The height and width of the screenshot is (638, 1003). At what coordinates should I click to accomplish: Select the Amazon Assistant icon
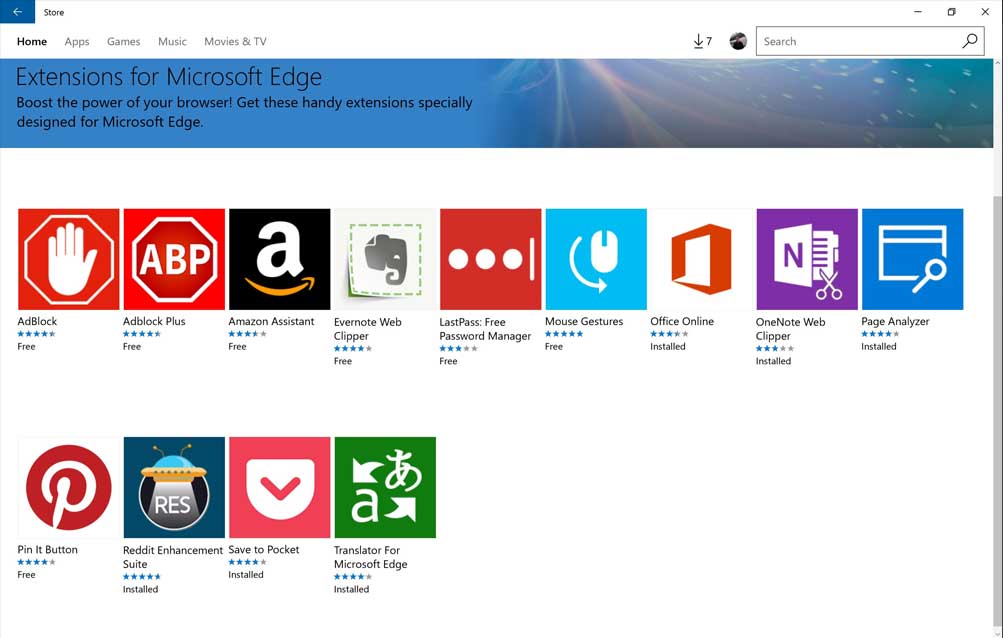tap(280, 259)
